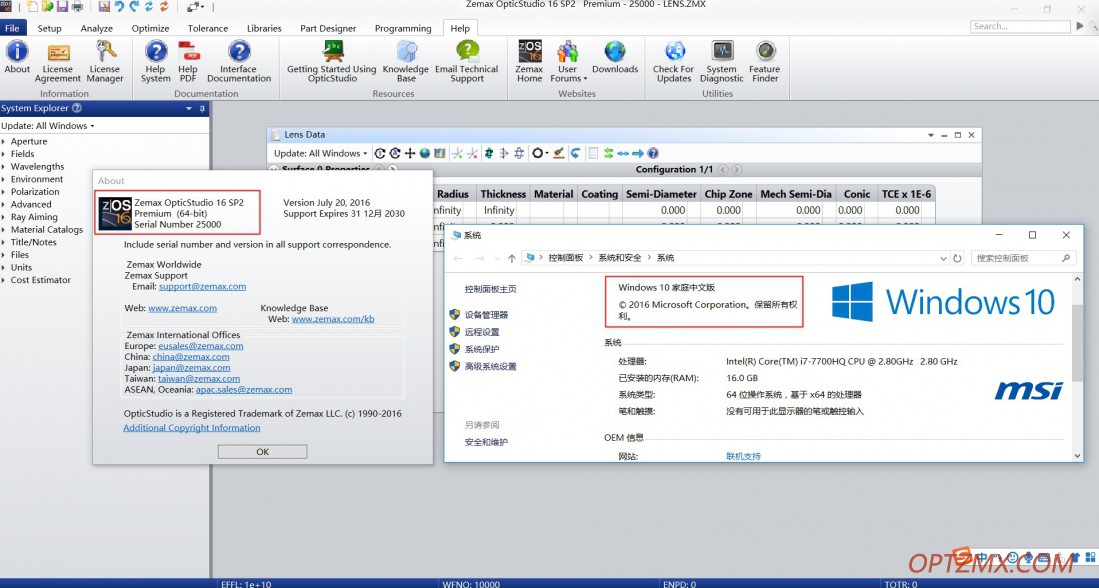Expand the Aperture tree item
The image size is (1099, 588).
click(x=4, y=142)
